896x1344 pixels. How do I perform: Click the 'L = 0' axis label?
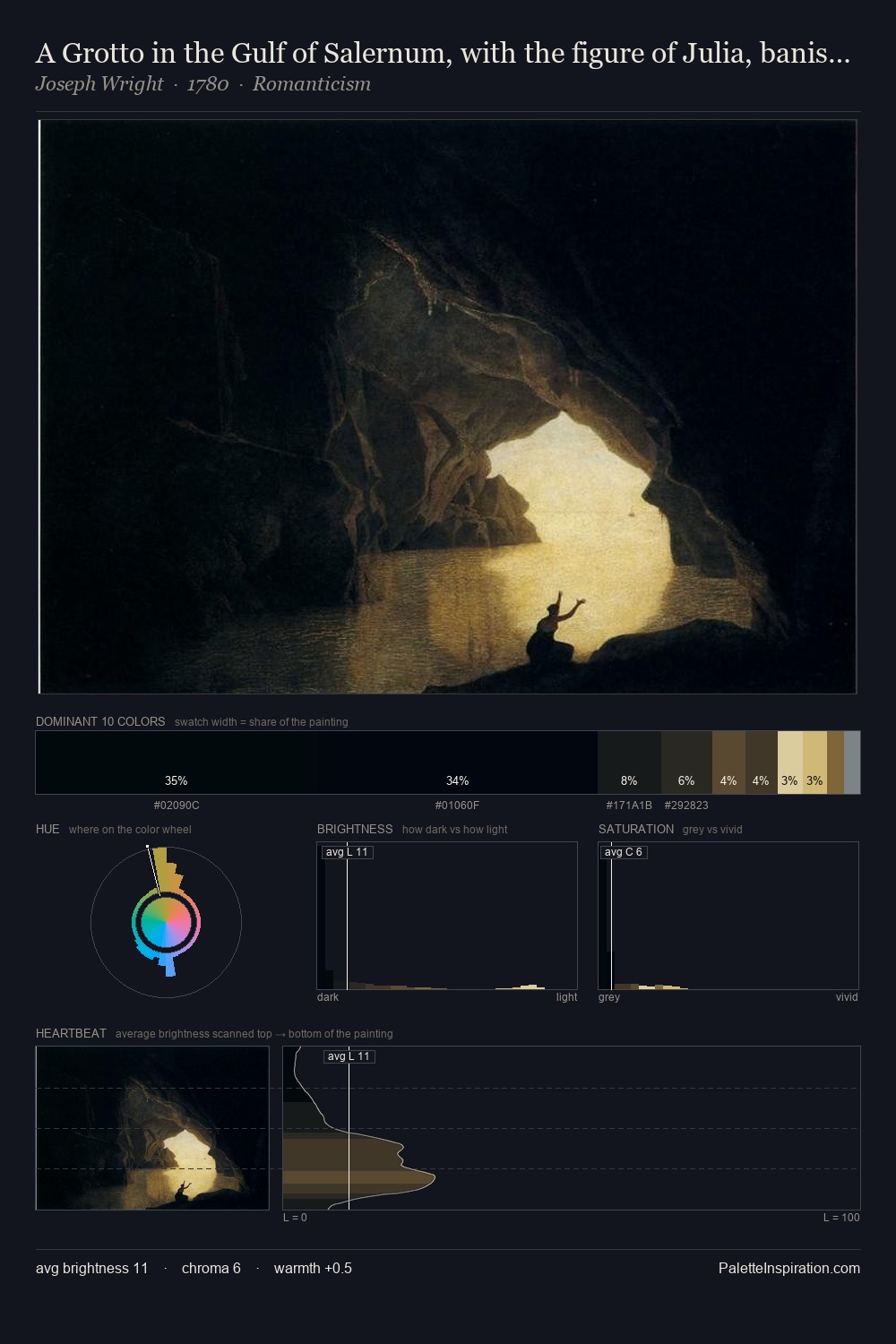pyautogui.click(x=295, y=1218)
